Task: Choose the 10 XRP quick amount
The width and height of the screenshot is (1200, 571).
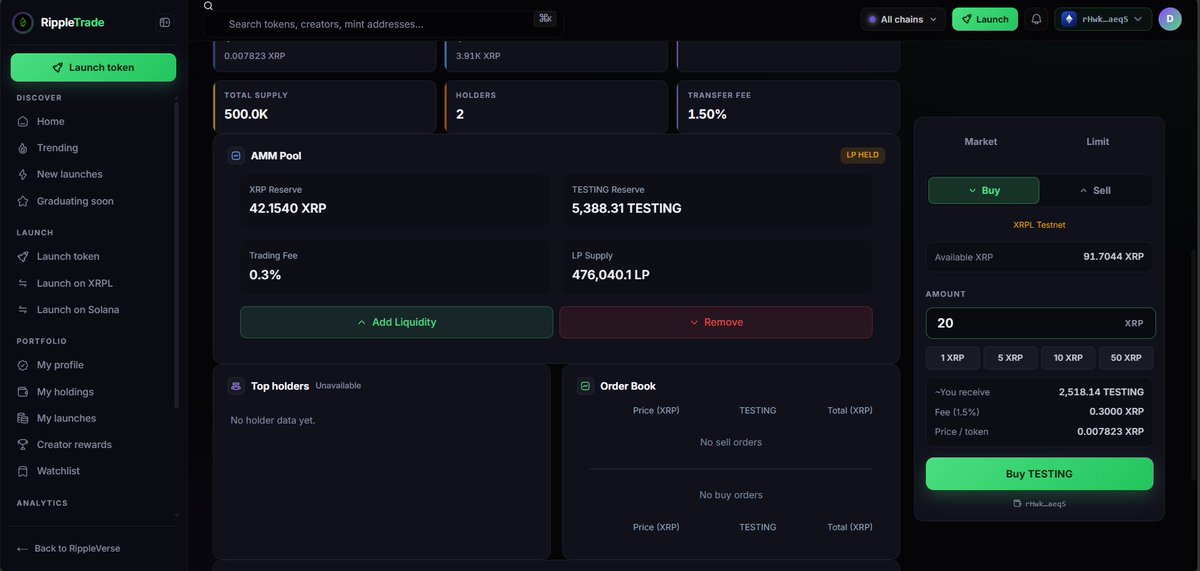Action: tap(1067, 358)
